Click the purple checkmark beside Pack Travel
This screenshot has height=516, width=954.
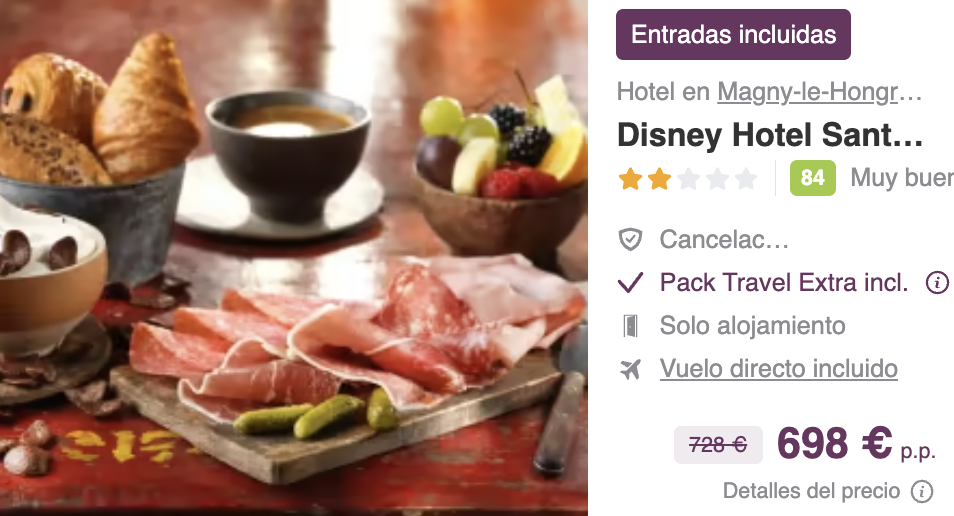click(630, 282)
